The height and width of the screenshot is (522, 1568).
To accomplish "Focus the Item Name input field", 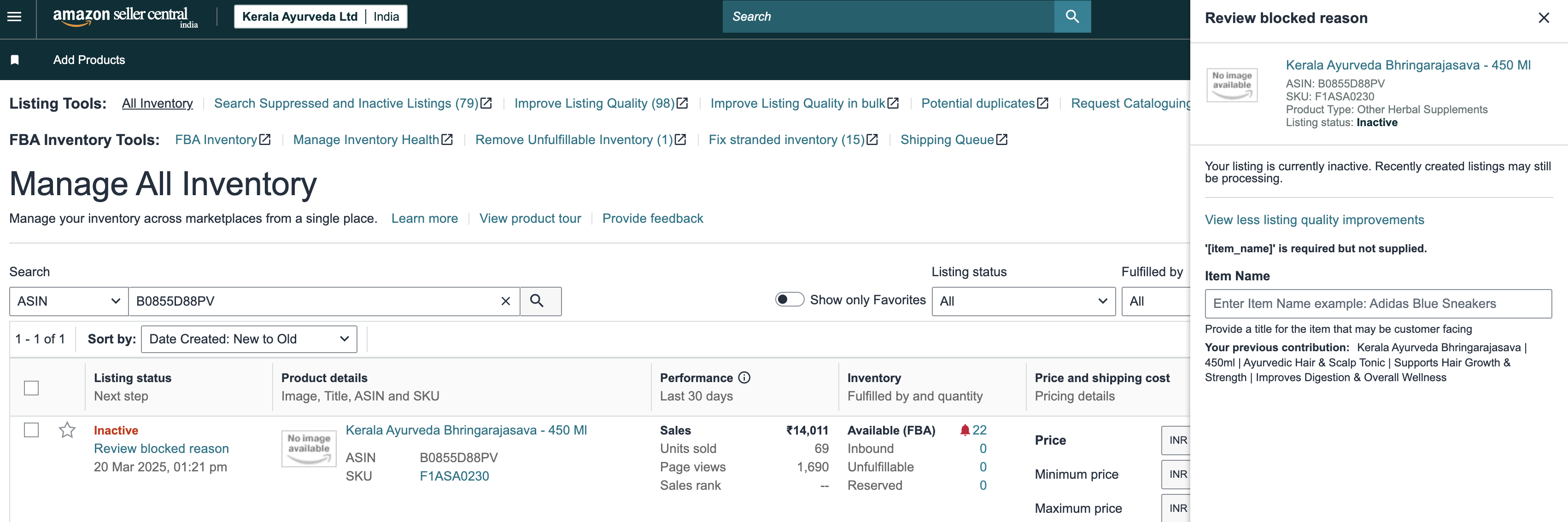I will tap(1378, 304).
